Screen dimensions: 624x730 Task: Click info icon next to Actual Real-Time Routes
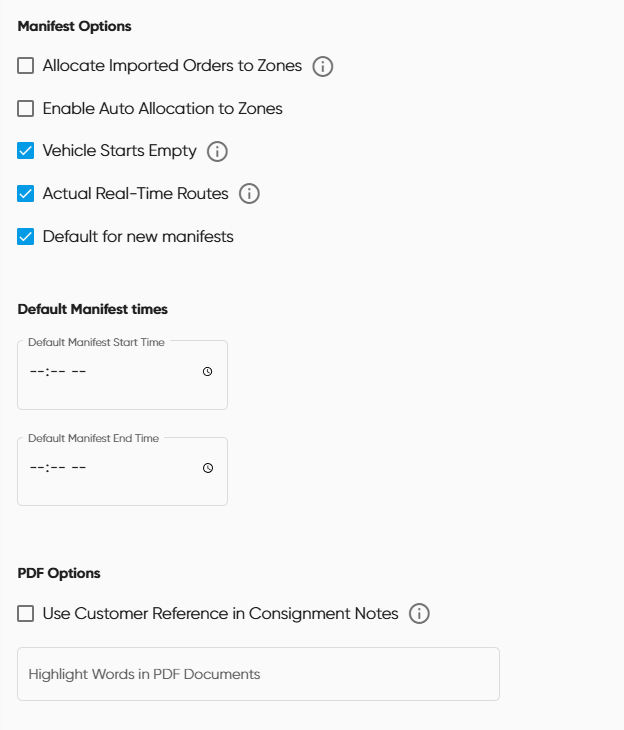249,194
